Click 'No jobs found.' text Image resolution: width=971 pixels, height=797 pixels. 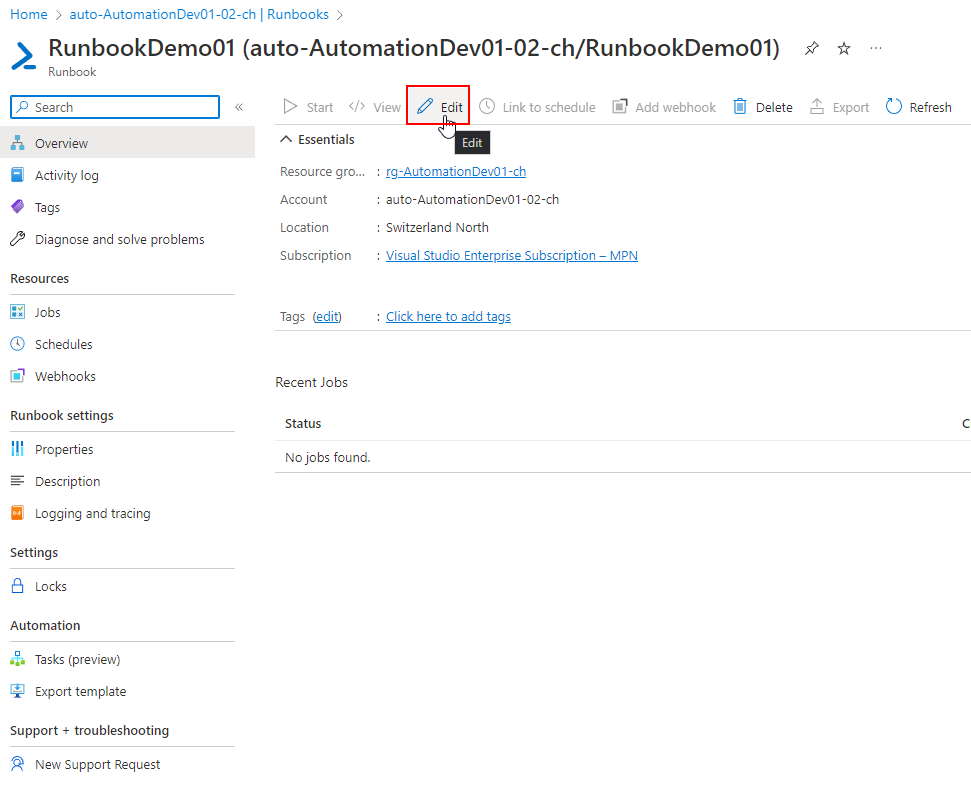point(328,457)
